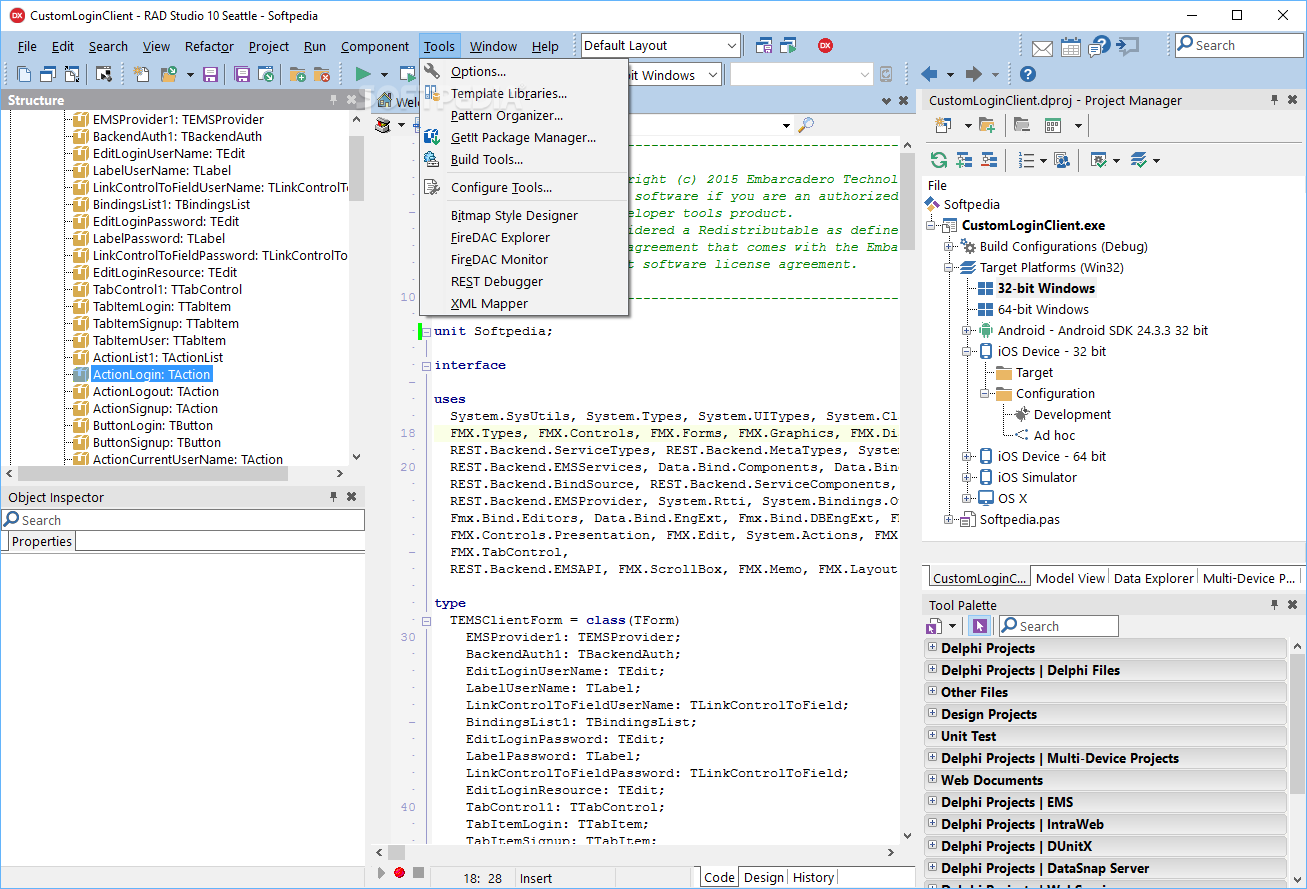The width and height of the screenshot is (1307, 889).
Task: Click the green Run arrow icon
Action: coord(363,74)
